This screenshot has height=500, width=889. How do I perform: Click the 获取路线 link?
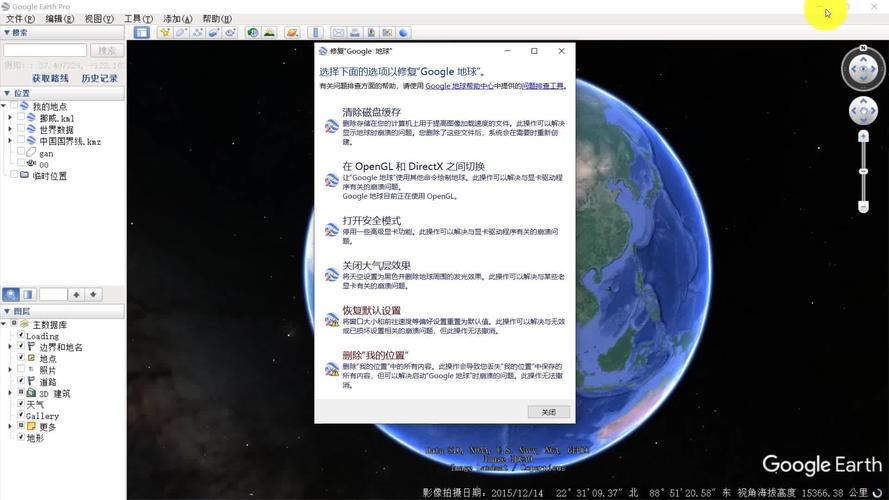(50, 78)
